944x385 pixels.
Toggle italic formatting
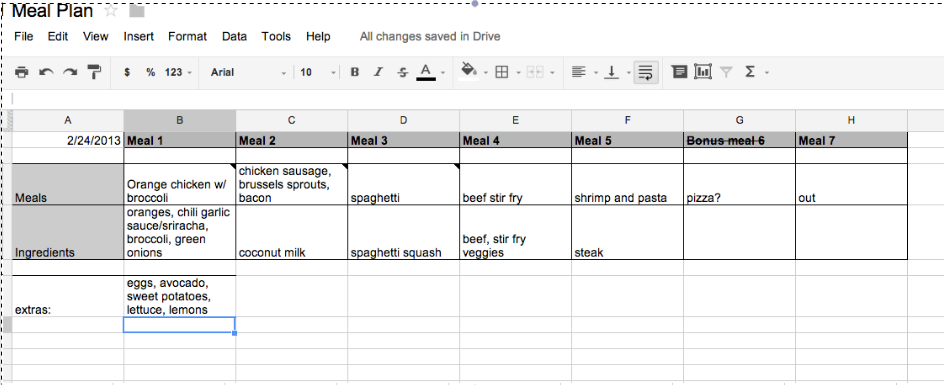pos(378,72)
